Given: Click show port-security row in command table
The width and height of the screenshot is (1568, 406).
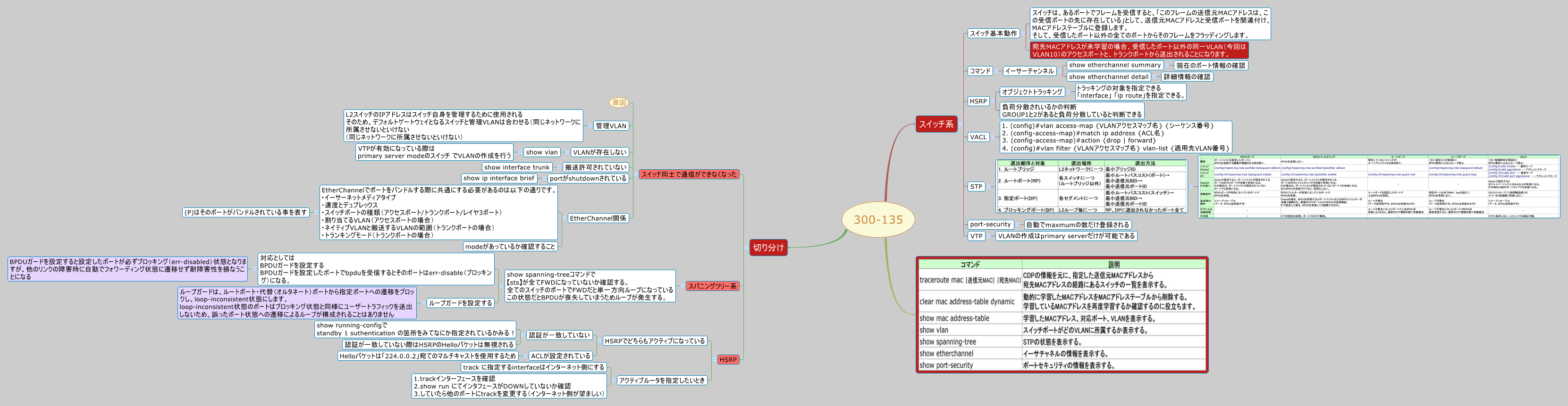Looking at the screenshot, I should coord(1062,365).
